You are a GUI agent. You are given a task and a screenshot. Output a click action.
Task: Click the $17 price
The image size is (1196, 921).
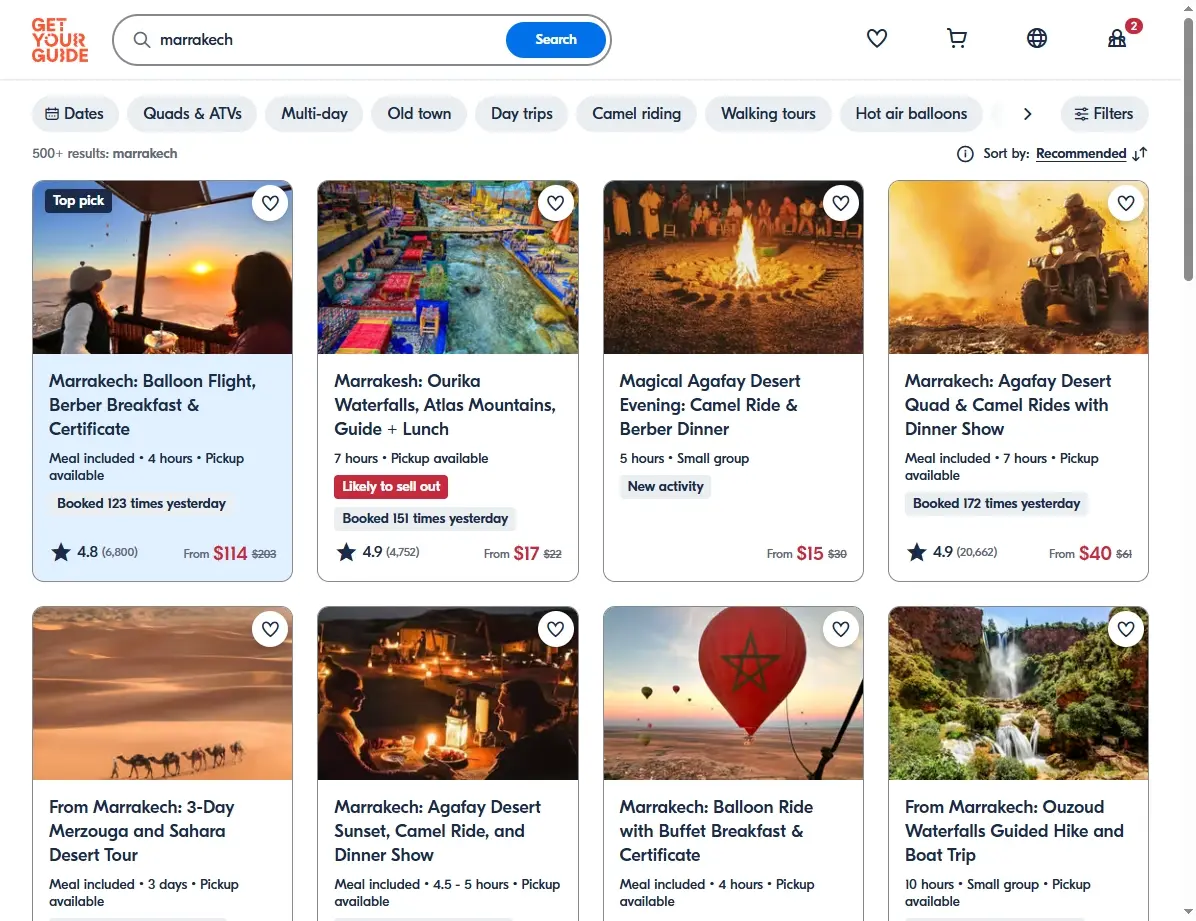pos(526,553)
